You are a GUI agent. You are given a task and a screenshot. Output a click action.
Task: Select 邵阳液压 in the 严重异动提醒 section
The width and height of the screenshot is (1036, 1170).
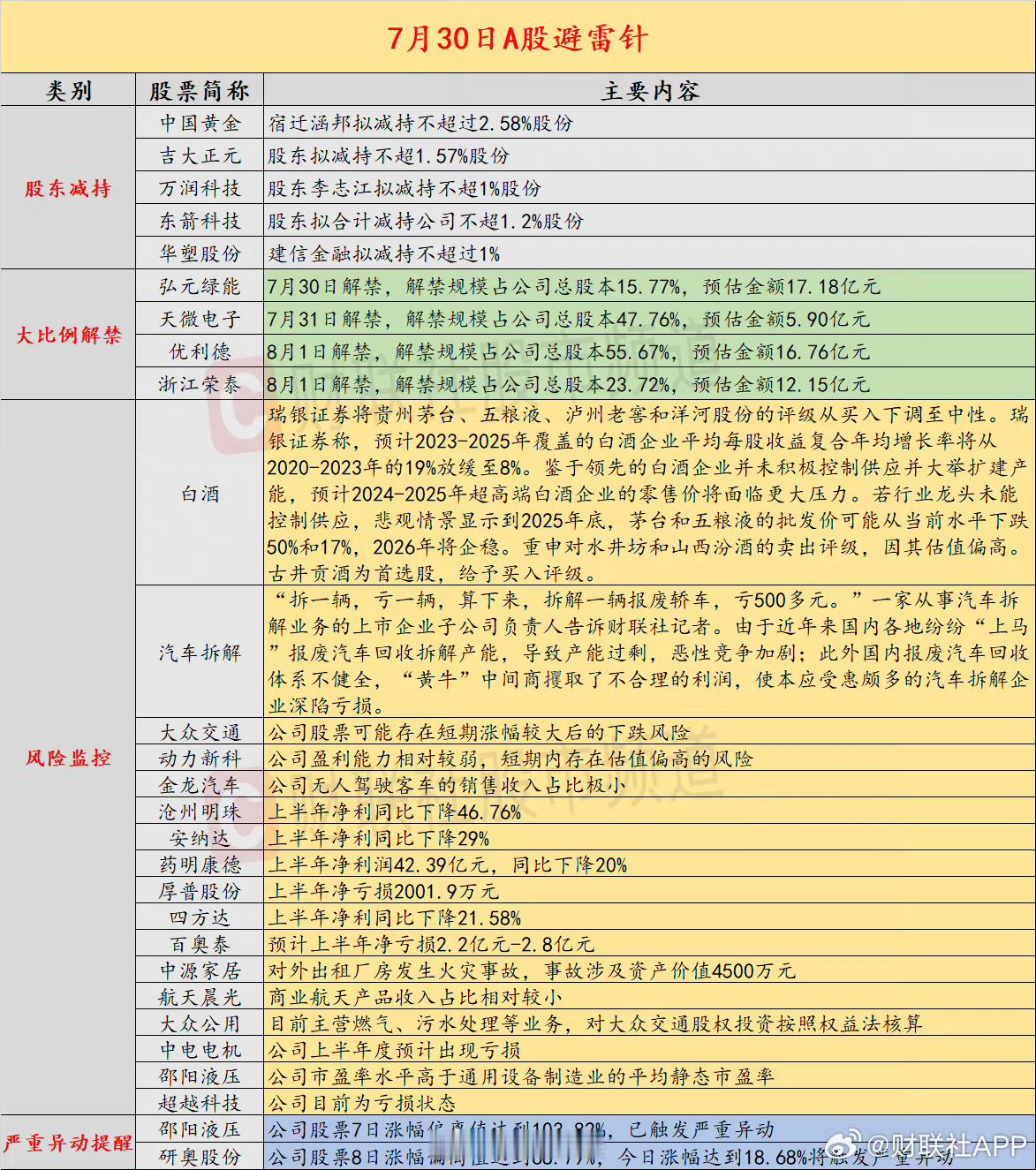(200, 1129)
